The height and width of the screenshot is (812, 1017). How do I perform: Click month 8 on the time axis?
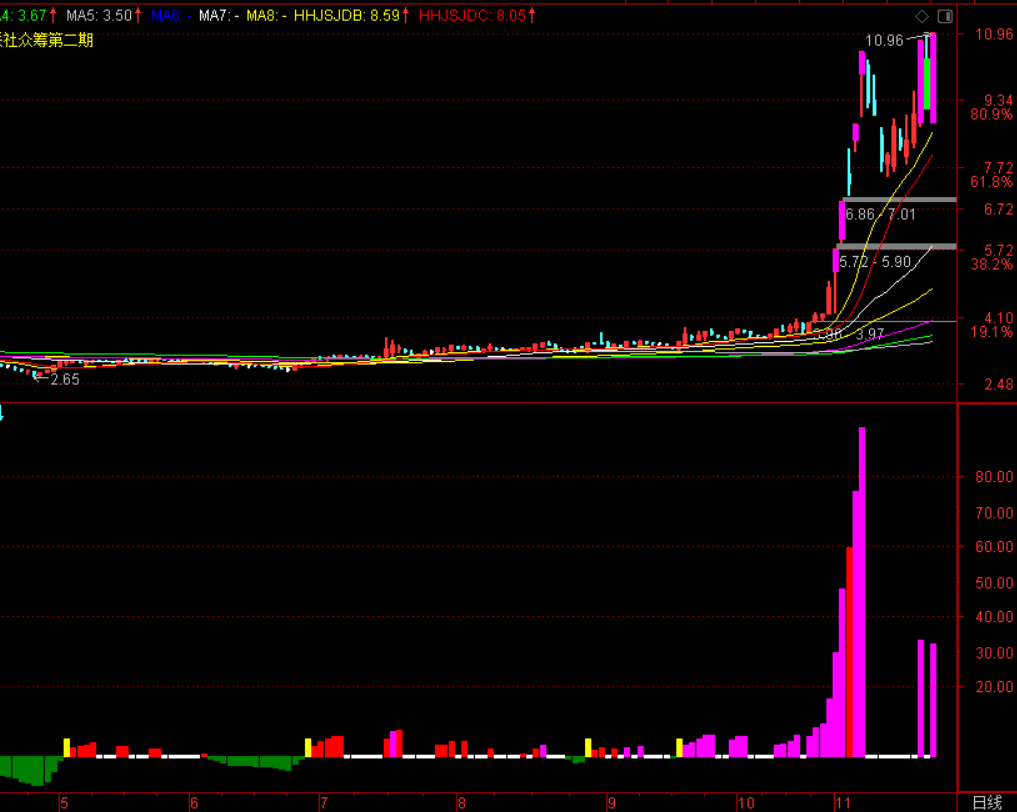[461, 802]
